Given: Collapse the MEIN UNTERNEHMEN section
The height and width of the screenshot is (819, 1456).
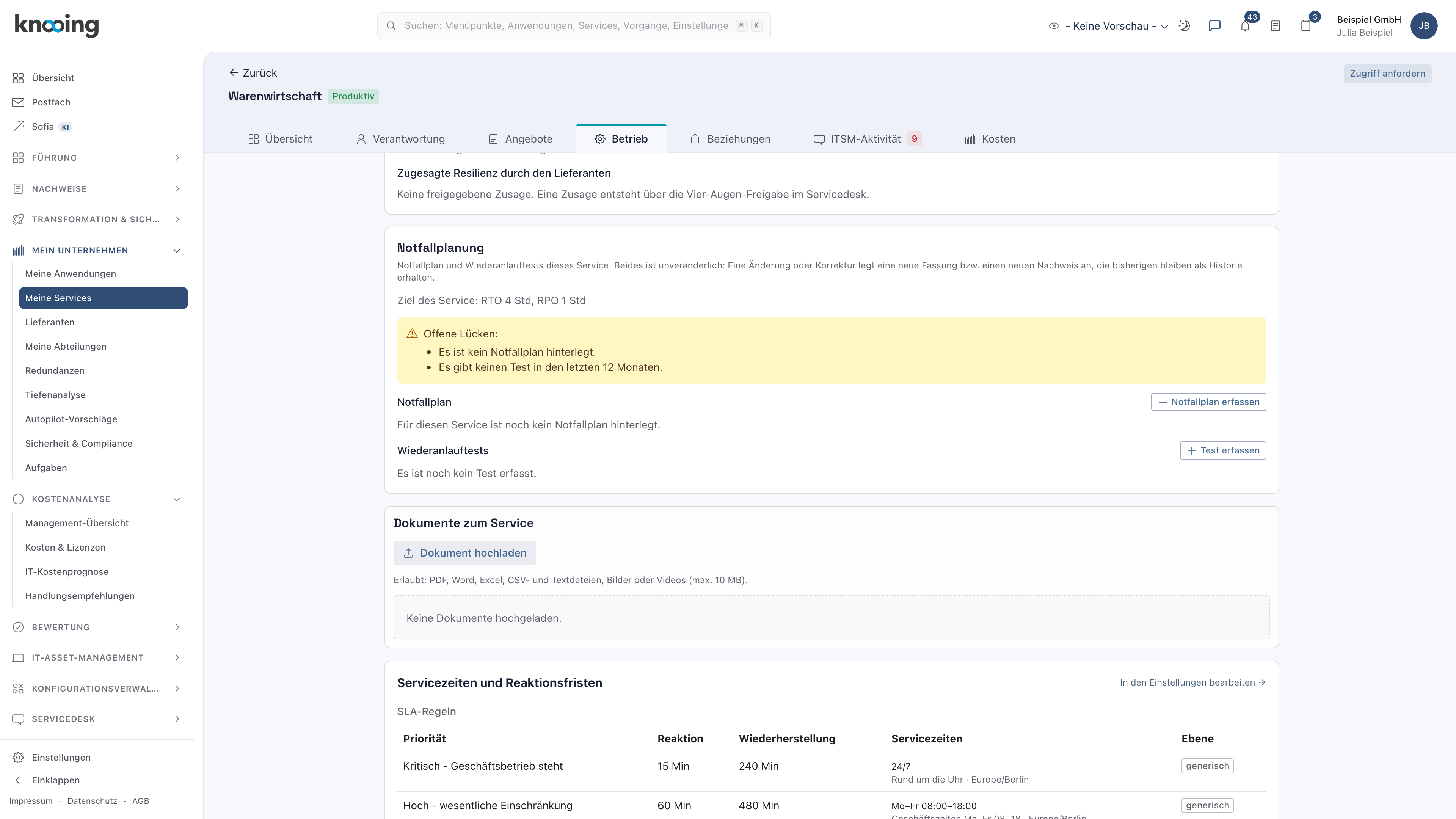Looking at the screenshot, I should [x=97, y=250].
